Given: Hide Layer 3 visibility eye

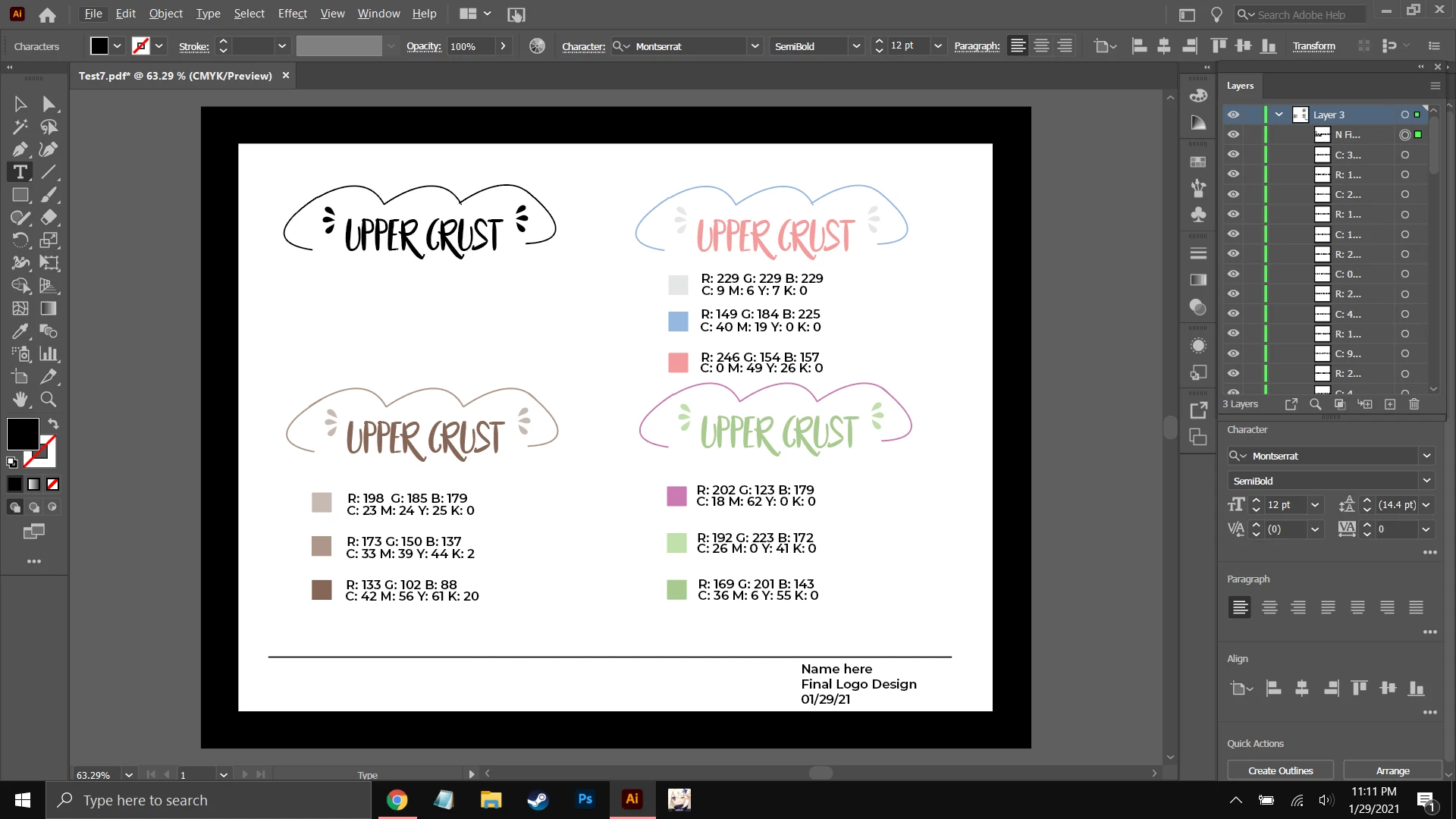Looking at the screenshot, I should (x=1234, y=115).
